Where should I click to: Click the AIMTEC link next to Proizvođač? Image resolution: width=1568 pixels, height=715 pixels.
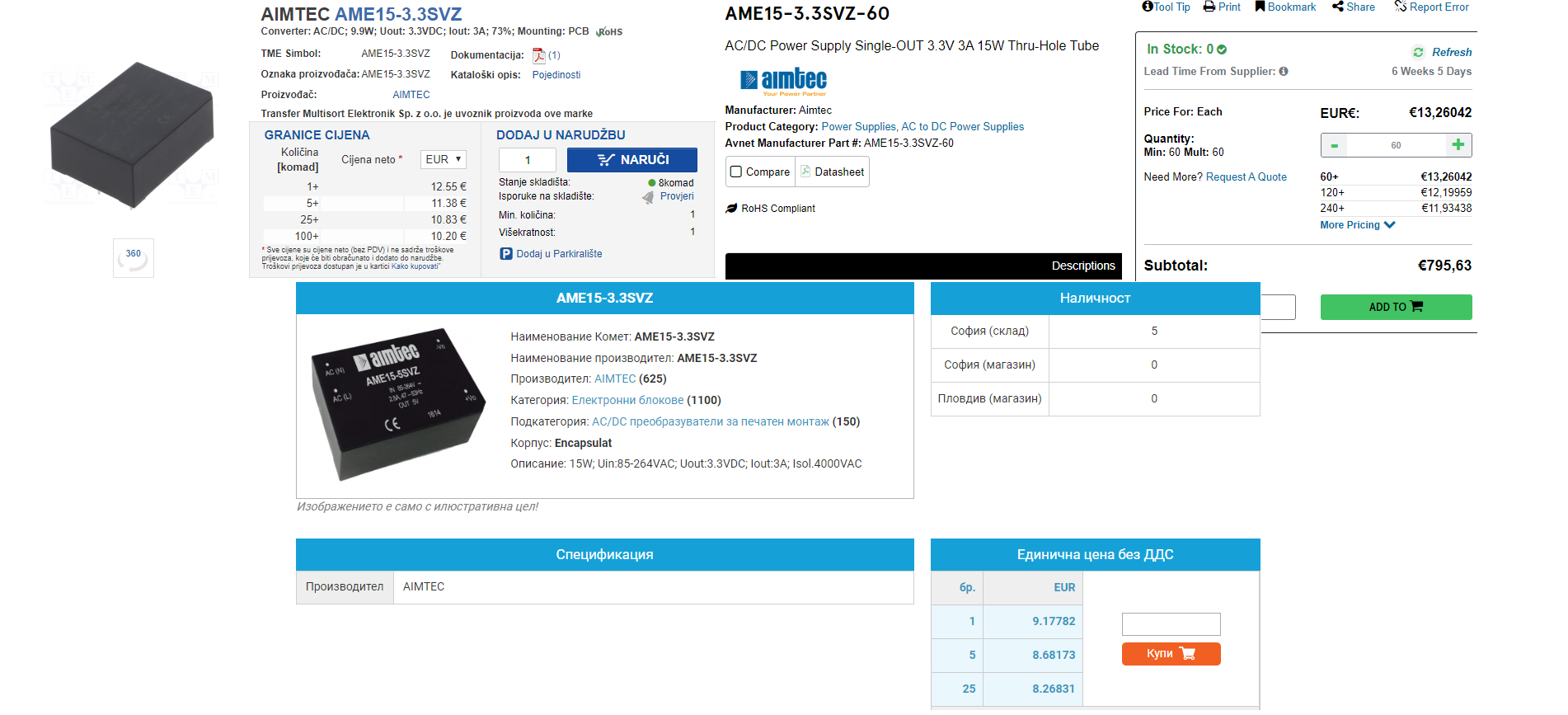tap(411, 95)
